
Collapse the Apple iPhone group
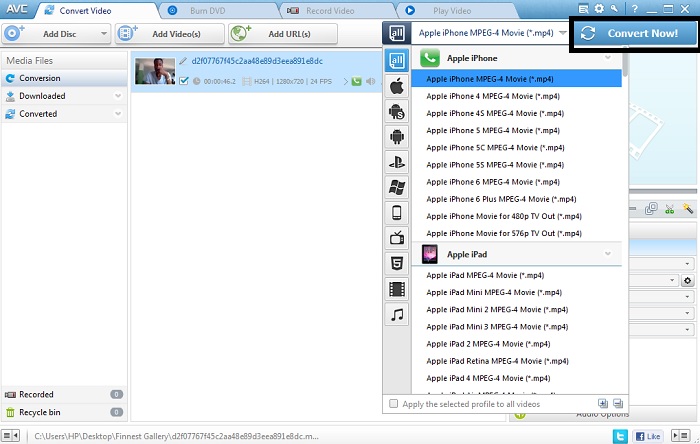(x=607, y=58)
